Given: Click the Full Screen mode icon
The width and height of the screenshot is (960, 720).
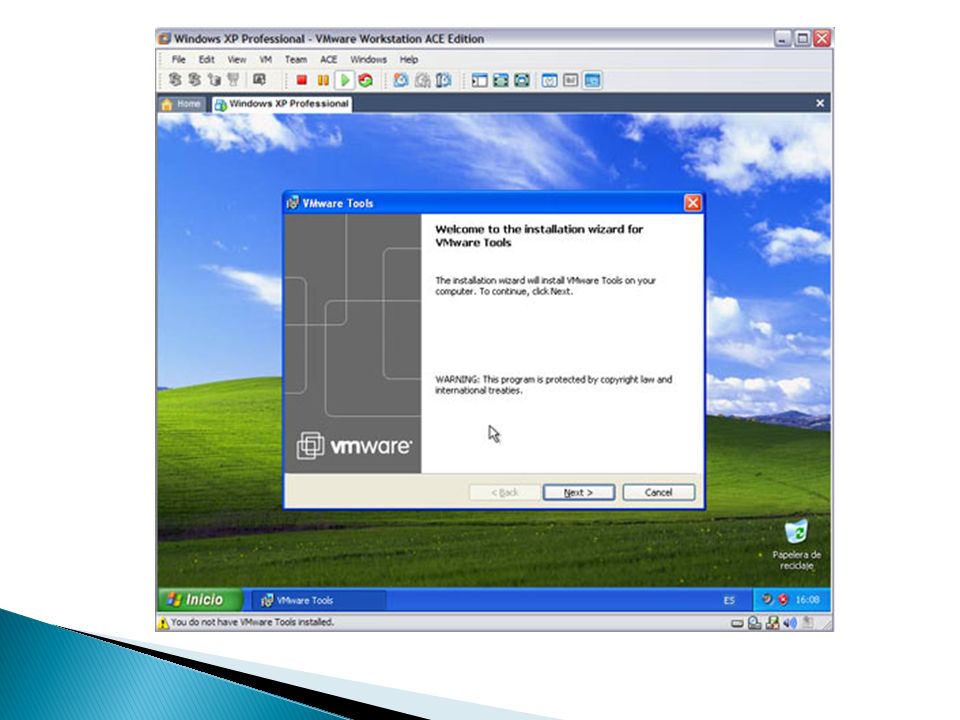Looking at the screenshot, I should coord(501,80).
